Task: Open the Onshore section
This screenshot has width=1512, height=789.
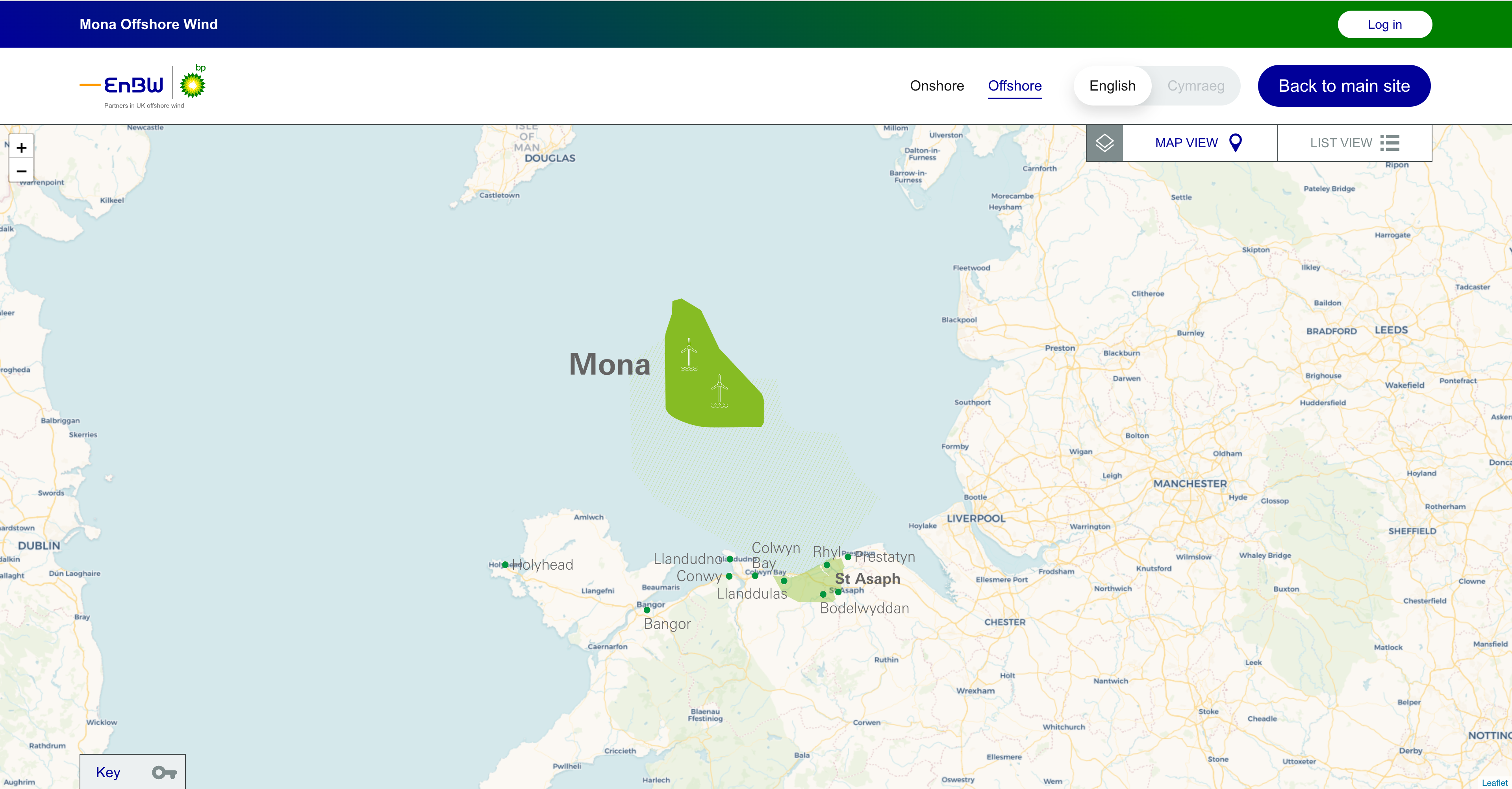Action: coord(937,86)
